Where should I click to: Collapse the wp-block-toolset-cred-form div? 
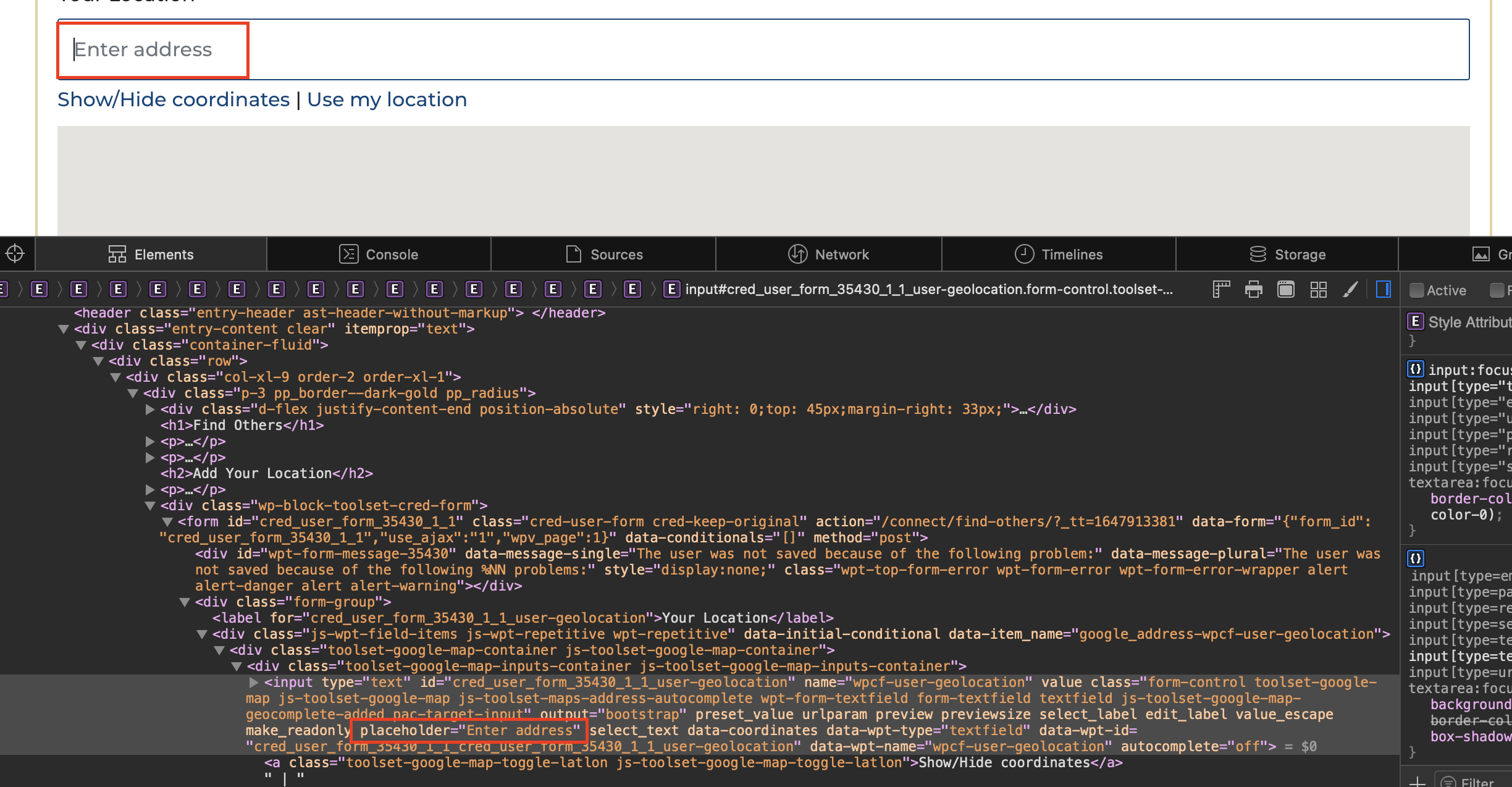pyautogui.click(x=149, y=506)
